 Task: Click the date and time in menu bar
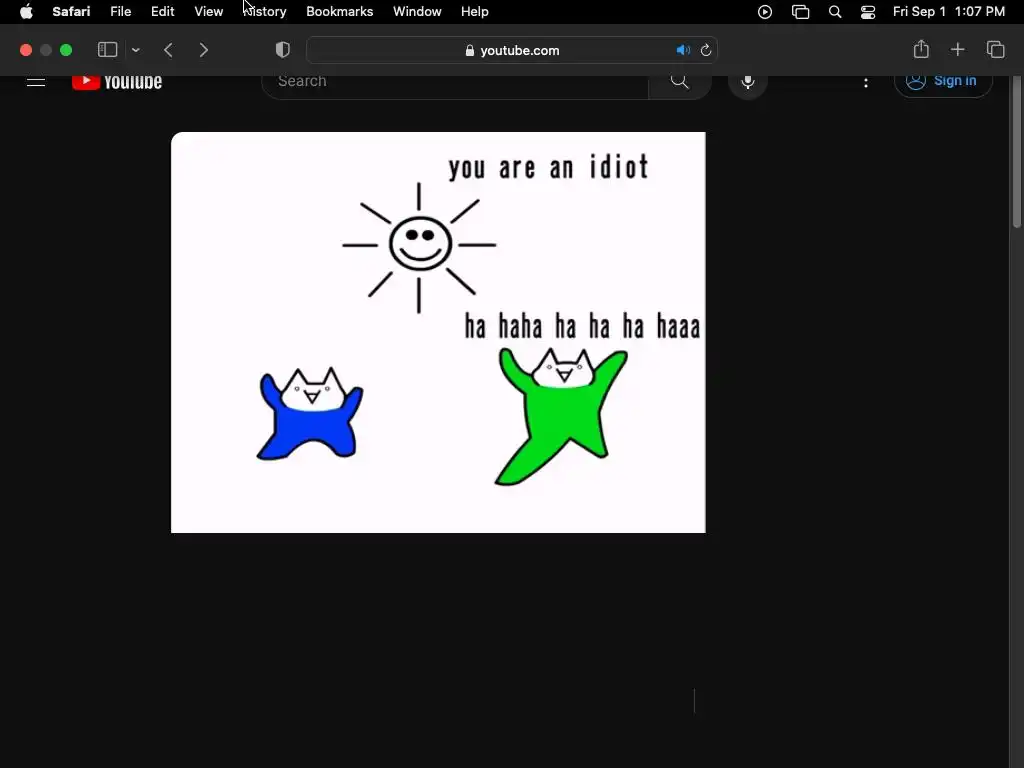click(949, 12)
